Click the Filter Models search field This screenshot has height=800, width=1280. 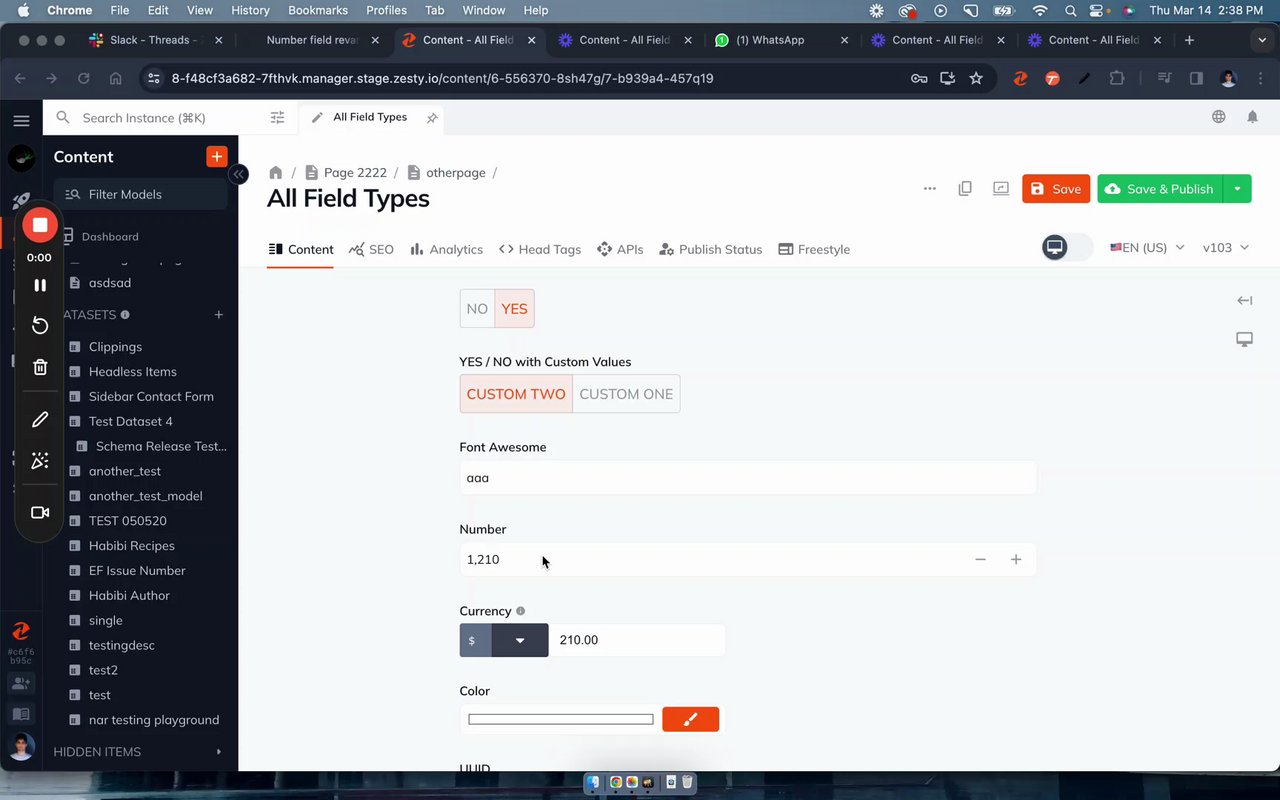(140, 194)
